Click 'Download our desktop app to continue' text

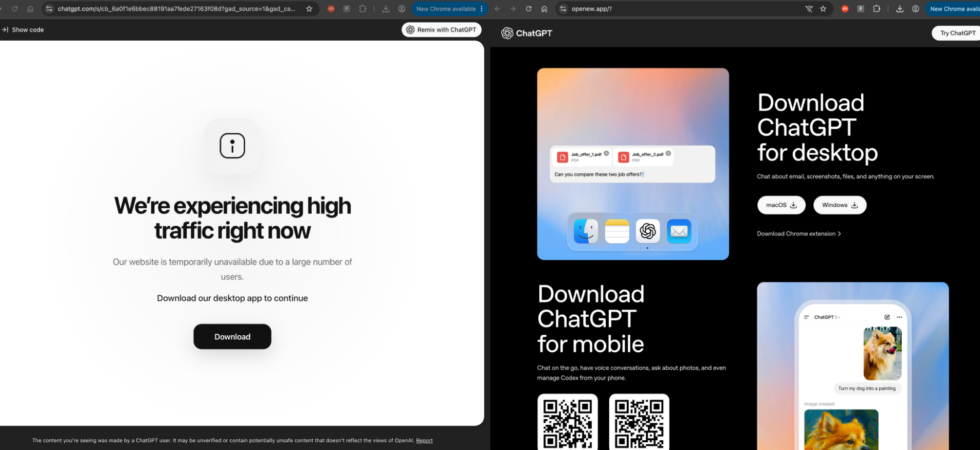[232, 298]
